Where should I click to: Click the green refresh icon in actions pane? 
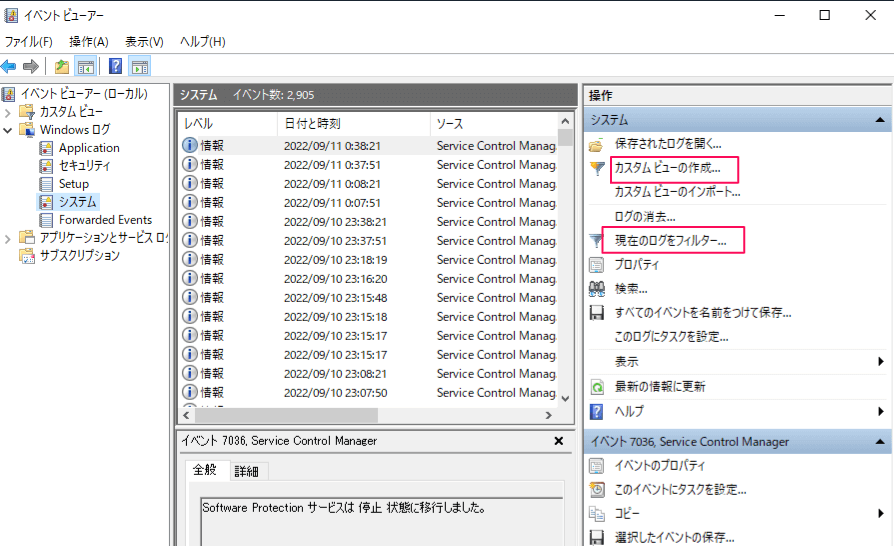point(597,387)
